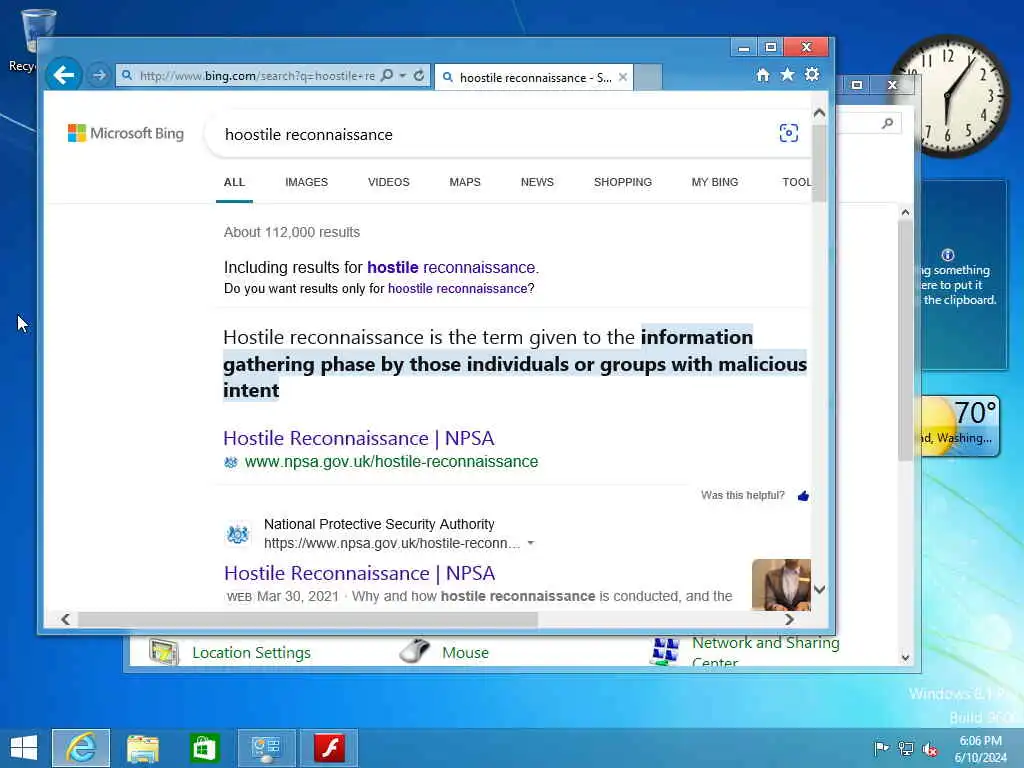
Task: Click the network tray icon
Action: coord(906,748)
